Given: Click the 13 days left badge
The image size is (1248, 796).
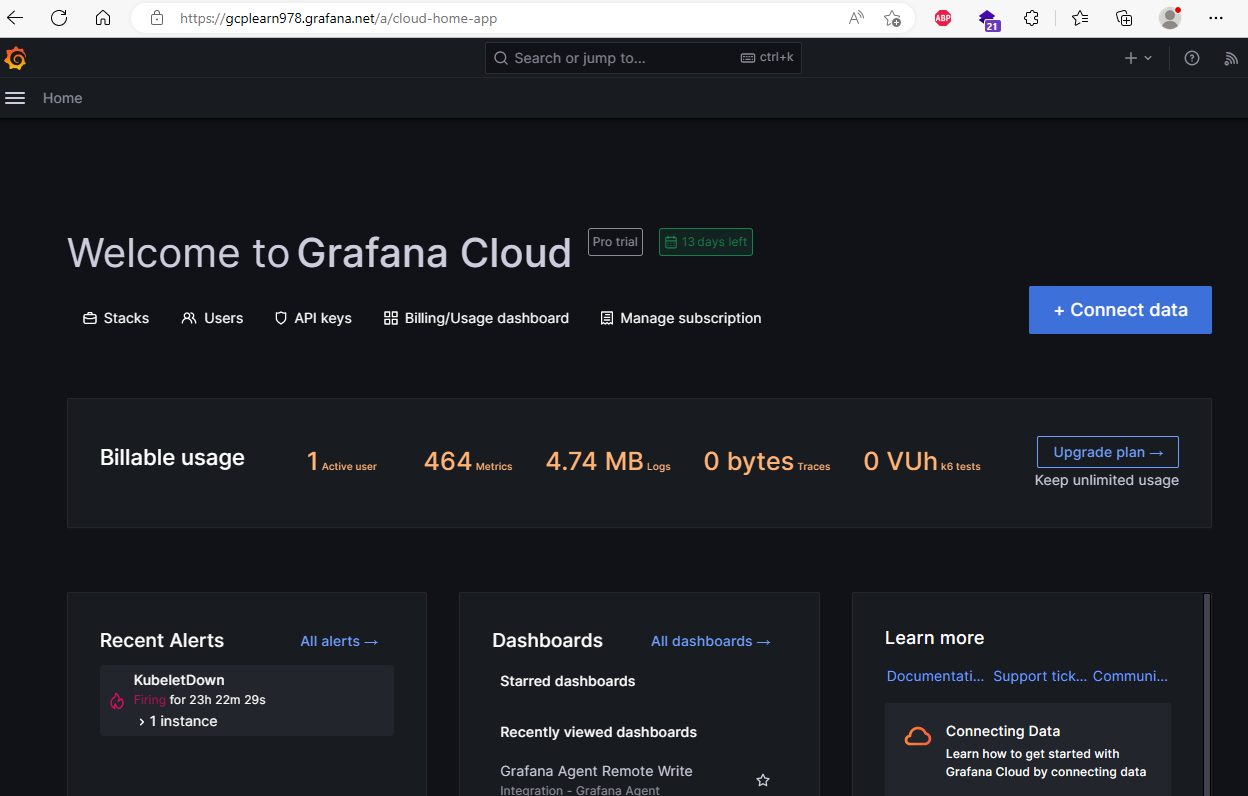Looking at the screenshot, I should coord(706,242).
